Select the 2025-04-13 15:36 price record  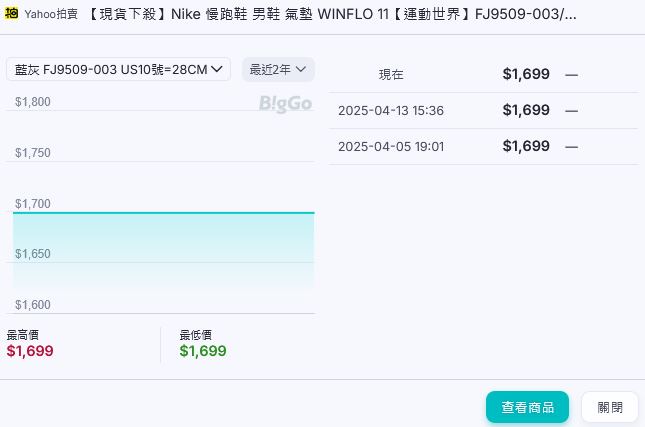[483, 110]
